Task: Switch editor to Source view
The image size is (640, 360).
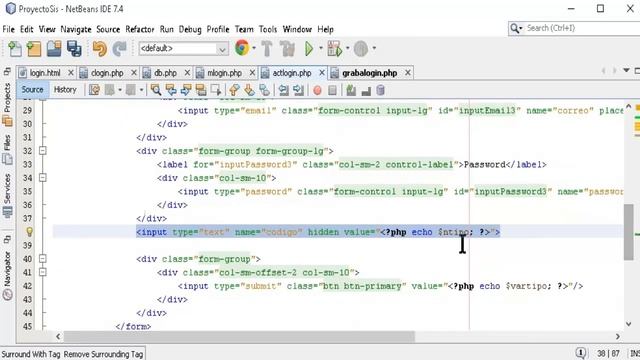Action: click(x=32, y=89)
